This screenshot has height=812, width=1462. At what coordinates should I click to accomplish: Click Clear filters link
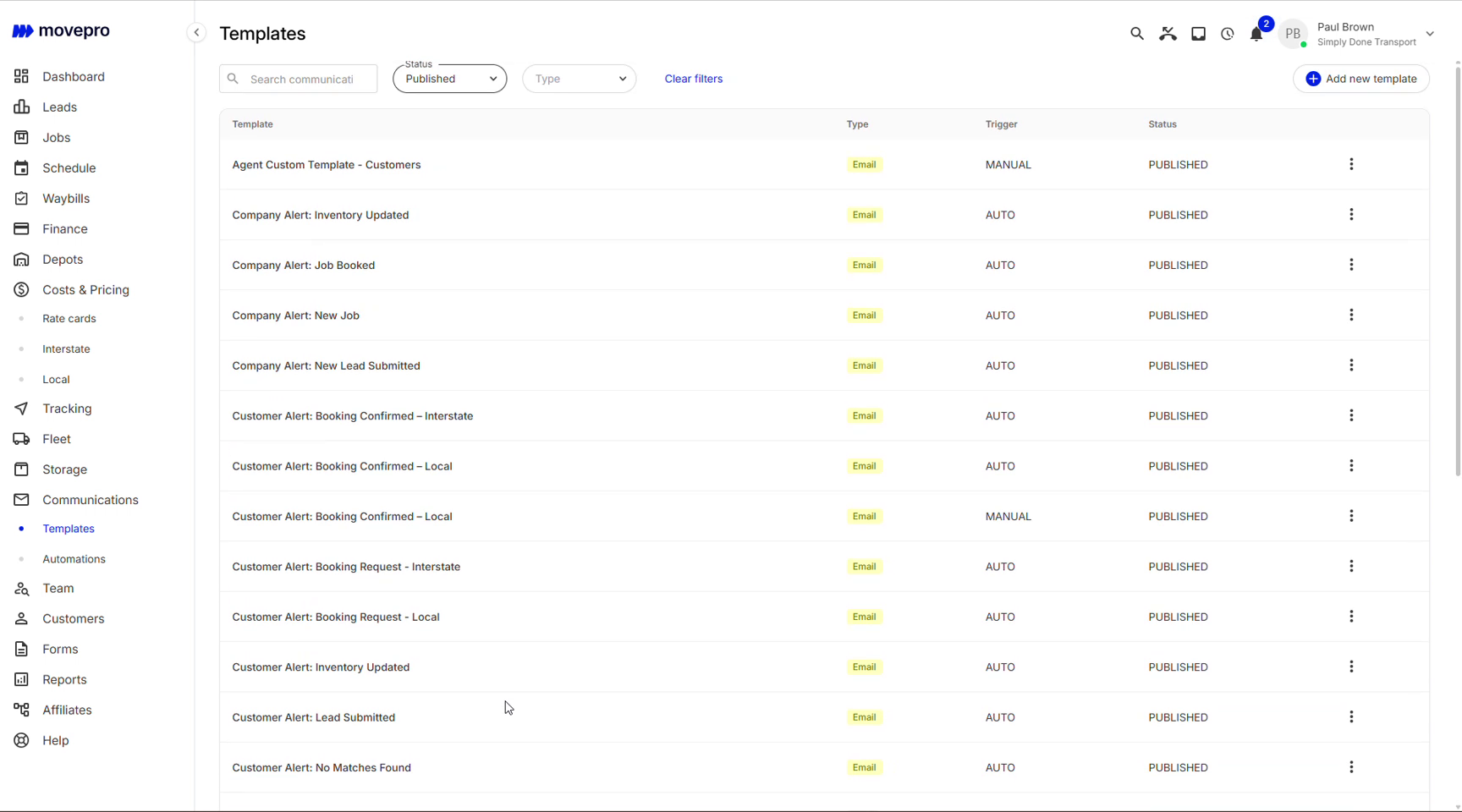click(694, 79)
